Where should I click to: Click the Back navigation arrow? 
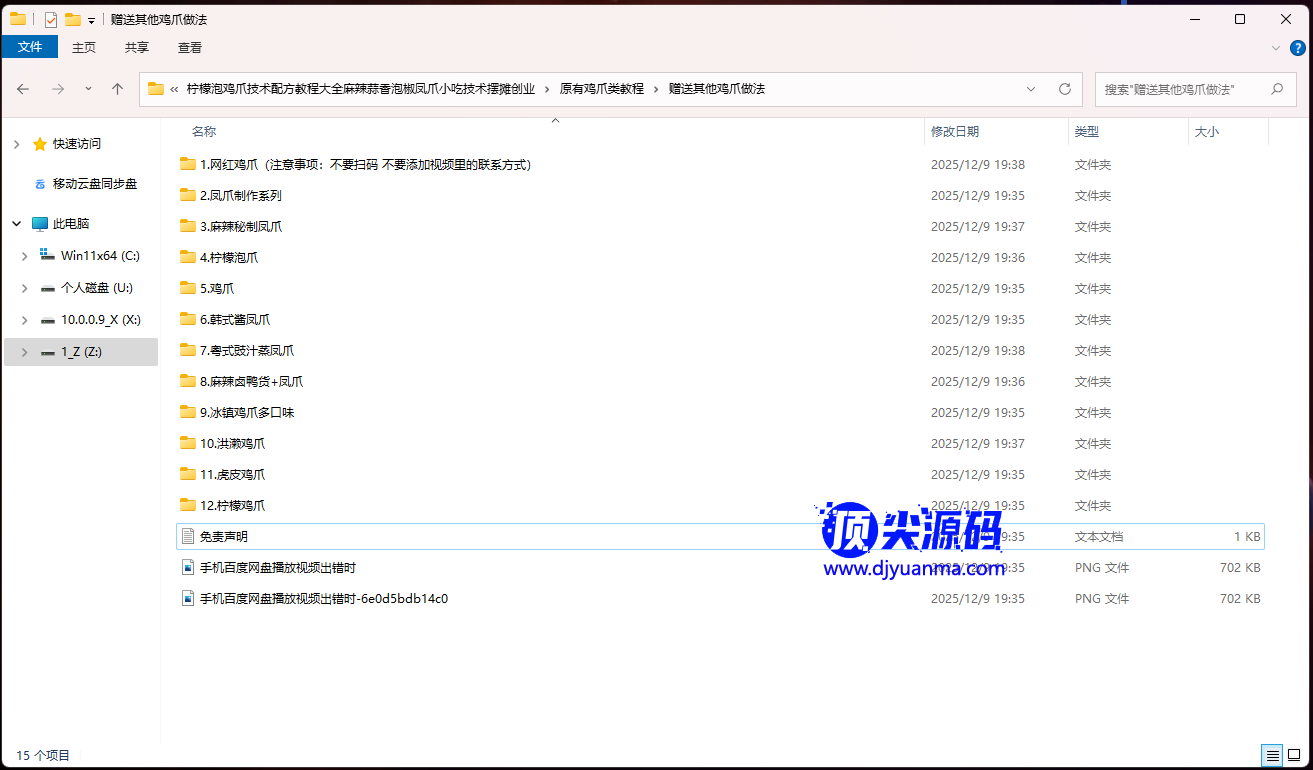pyautogui.click(x=23, y=89)
